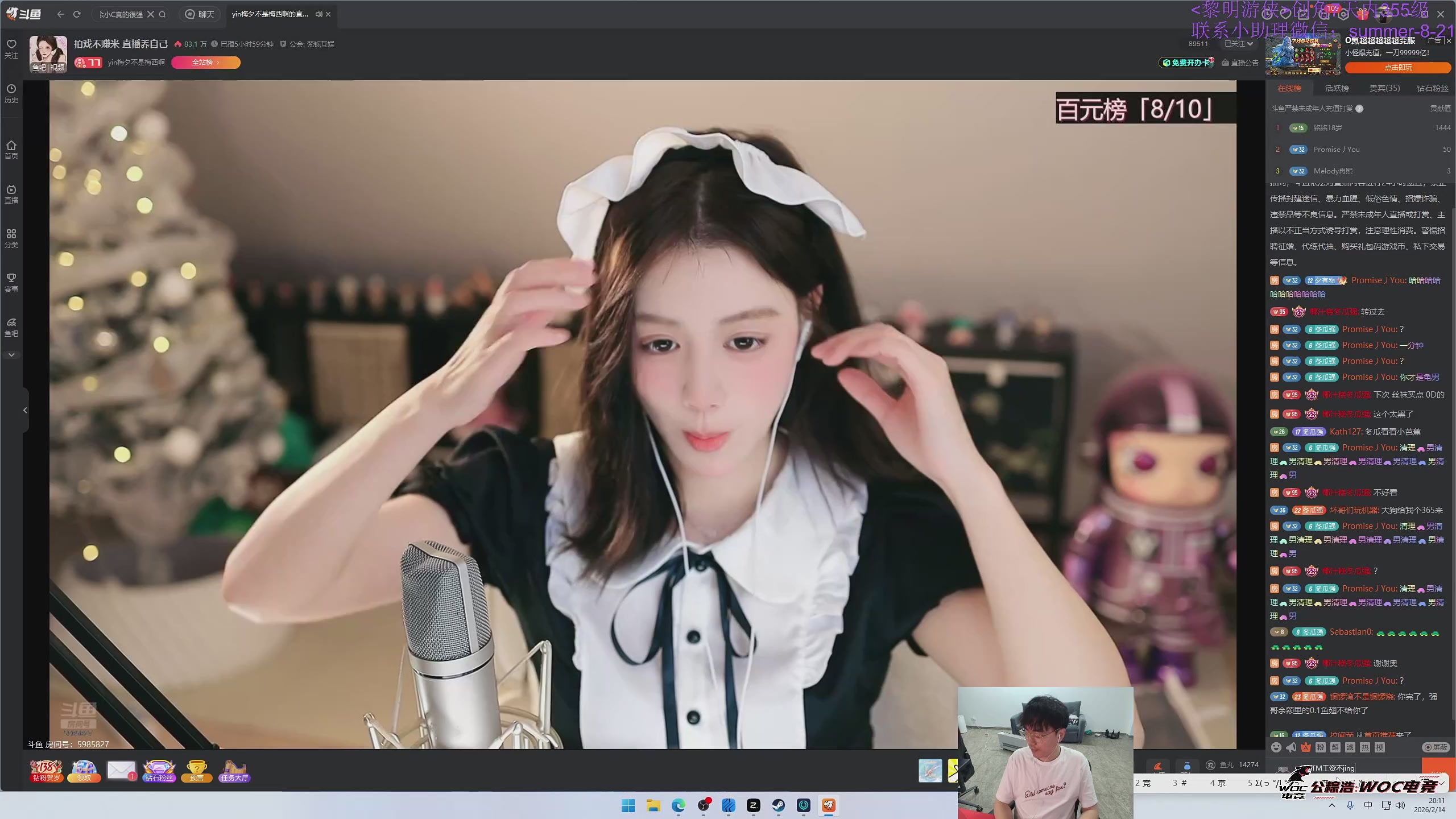Click the megaphone icon in chat toolbar
This screenshot has height=819, width=1456.
tap(1291, 747)
